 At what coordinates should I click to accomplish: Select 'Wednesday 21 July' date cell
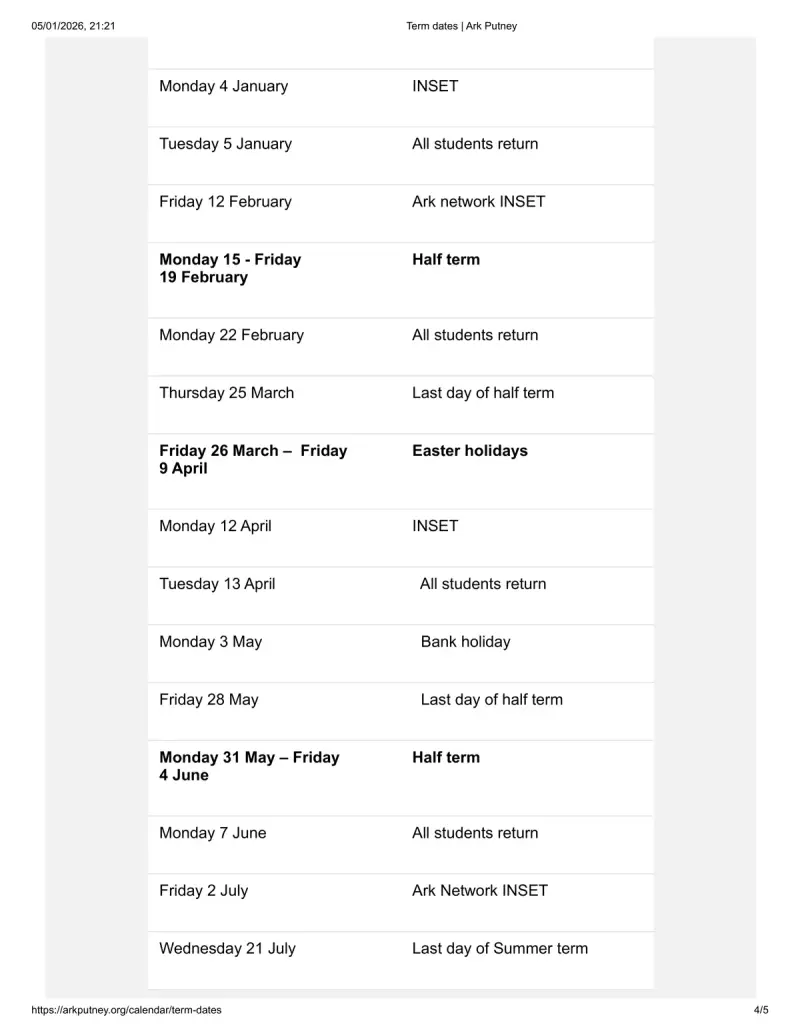(x=228, y=949)
